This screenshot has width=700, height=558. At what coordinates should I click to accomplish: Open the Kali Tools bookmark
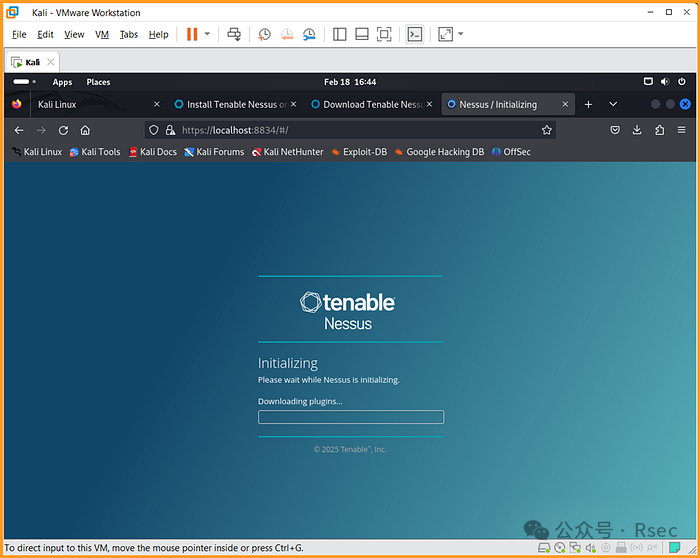[95, 152]
